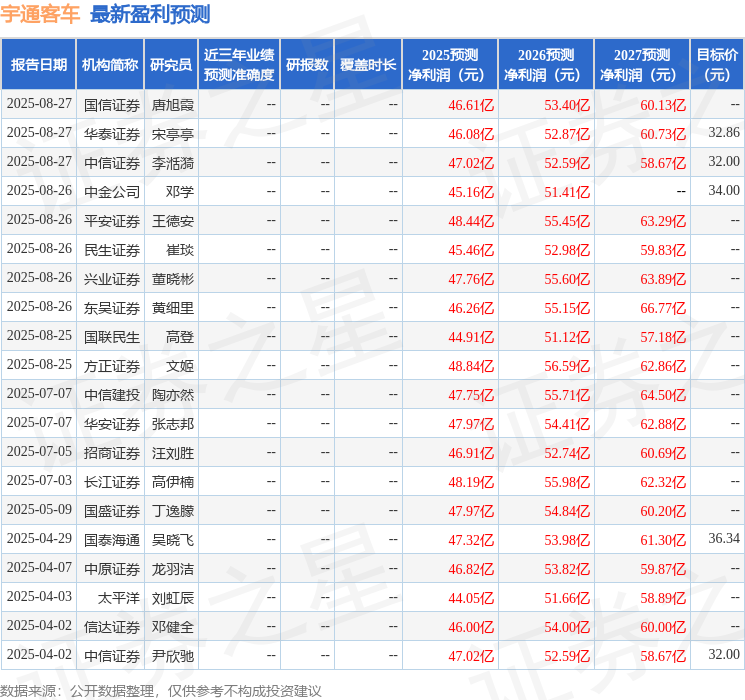Click the 研报数 column header
This screenshot has width=745, height=700.
point(307,65)
